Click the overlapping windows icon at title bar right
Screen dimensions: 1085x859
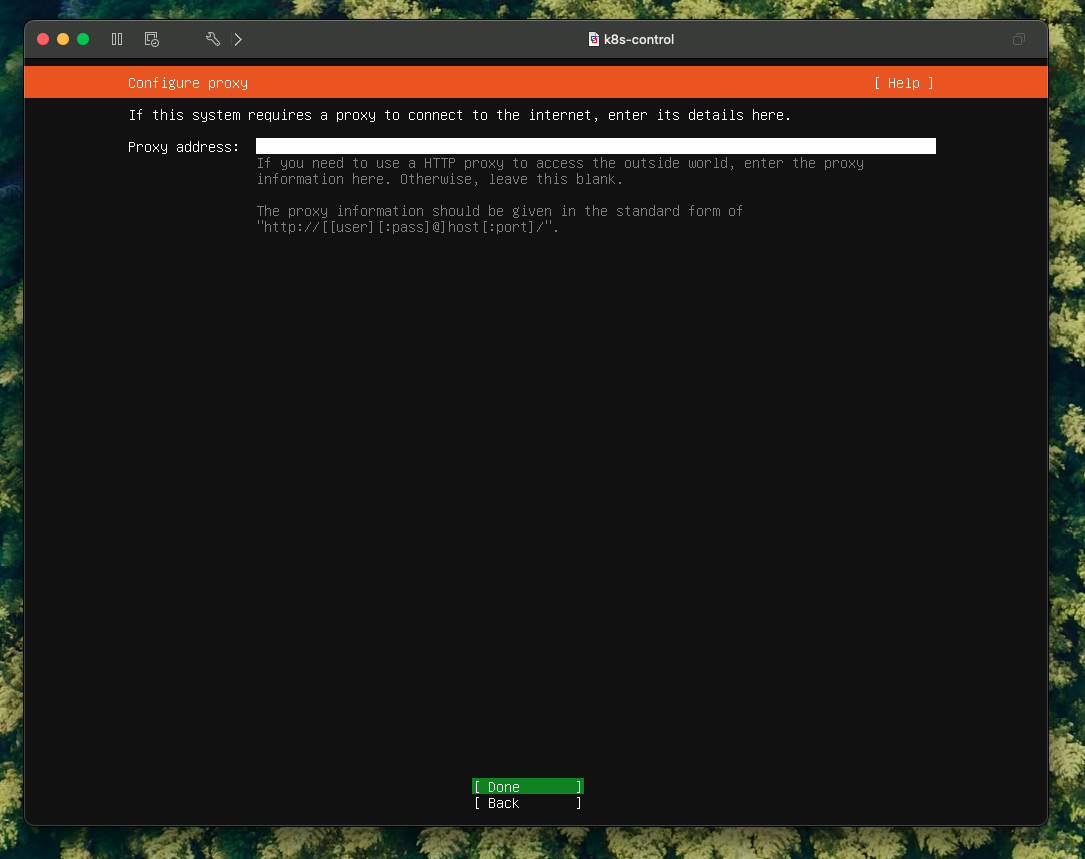click(1018, 40)
